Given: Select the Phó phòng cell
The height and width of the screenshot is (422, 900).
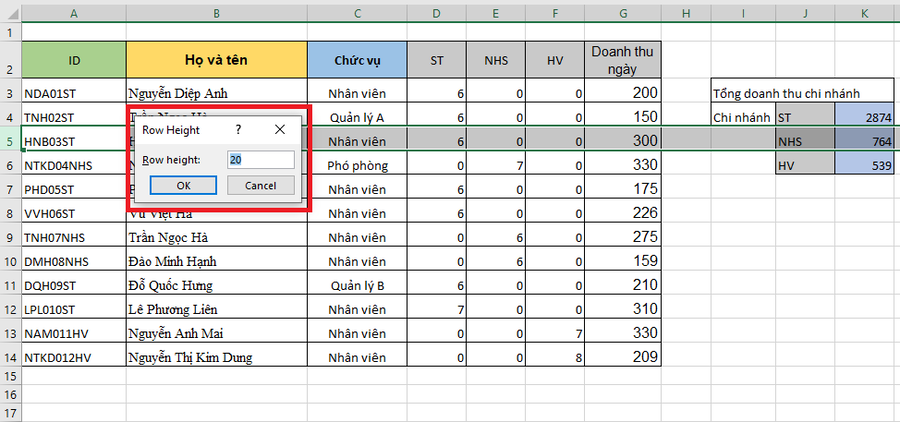Looking at the screenshot, I should (357, 165).
